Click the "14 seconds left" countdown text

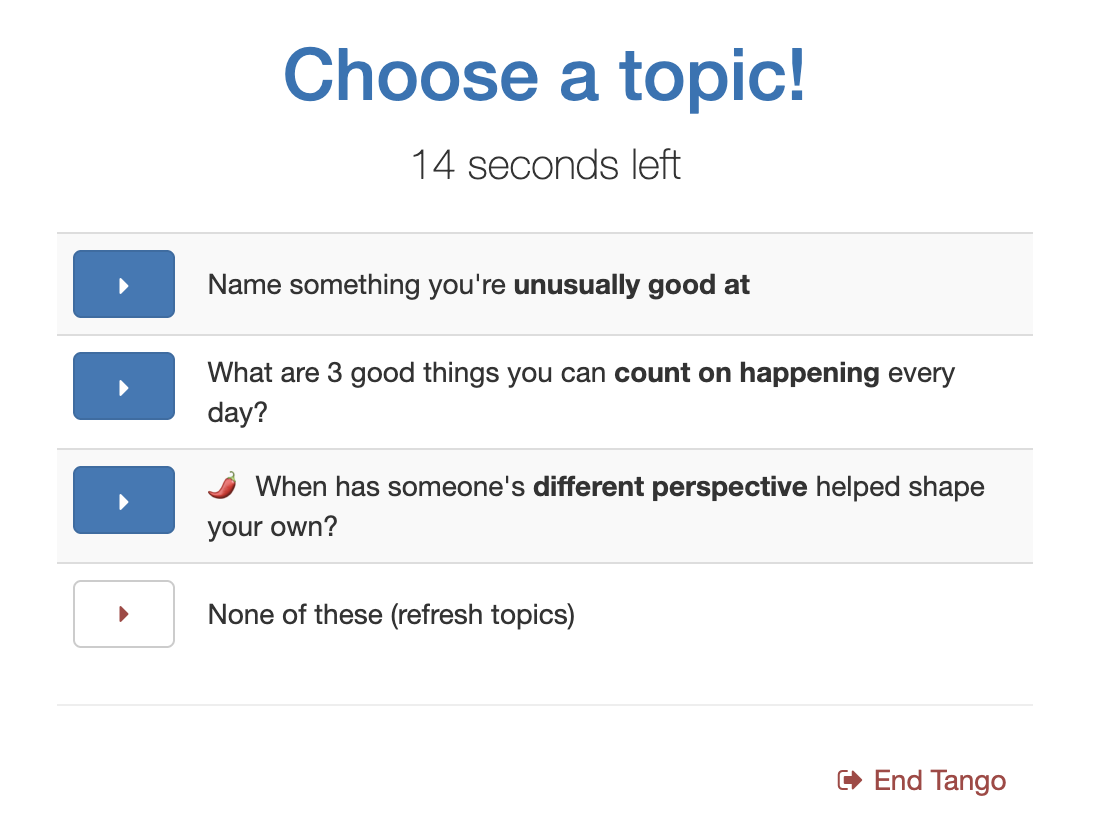click(x=546, y=165)
